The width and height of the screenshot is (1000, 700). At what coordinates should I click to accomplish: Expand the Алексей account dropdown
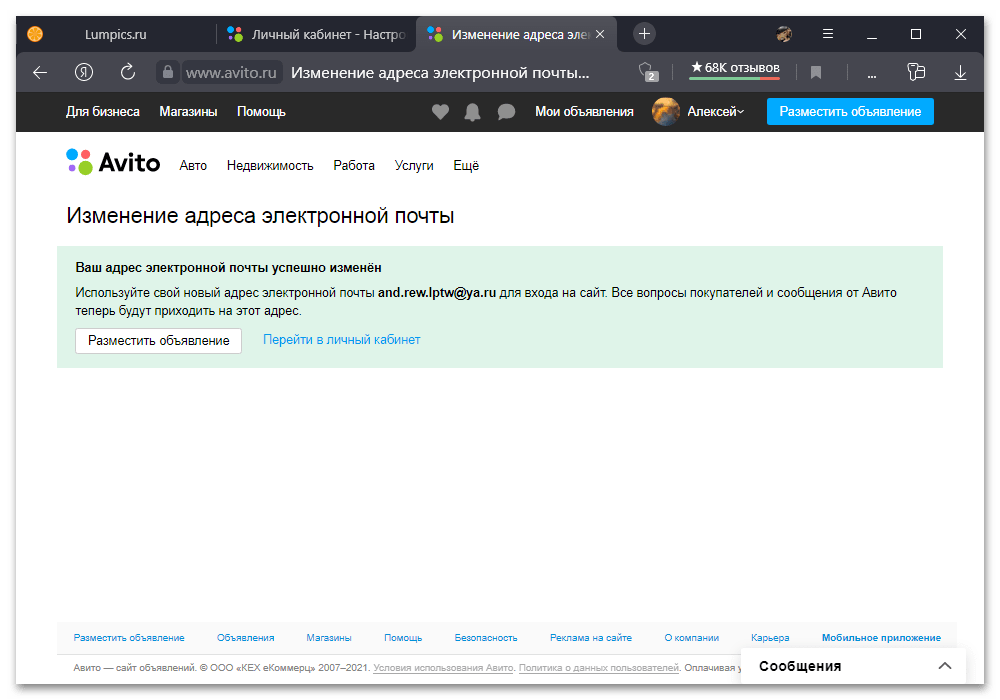(x=716, y=112)
